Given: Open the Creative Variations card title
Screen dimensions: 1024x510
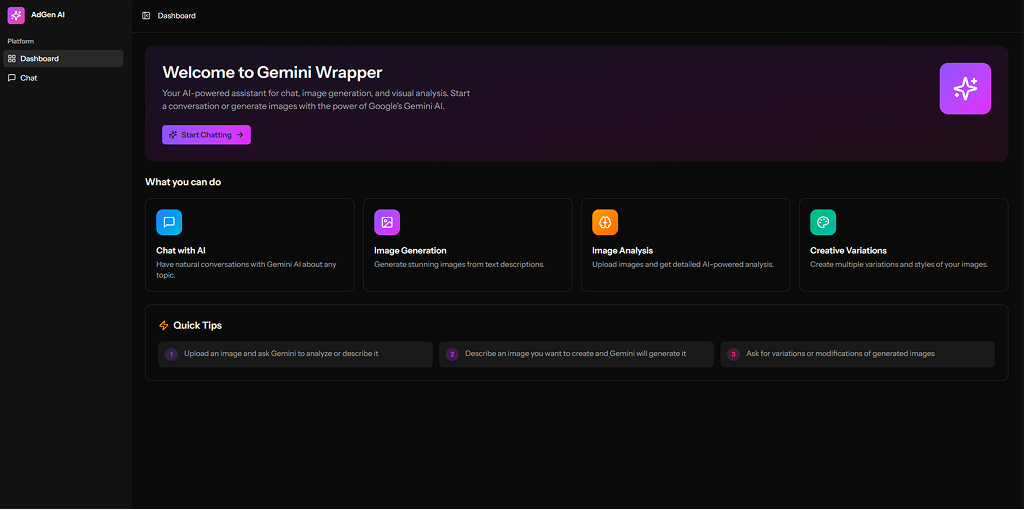Looking at the screenshot, I should point(848,251).
